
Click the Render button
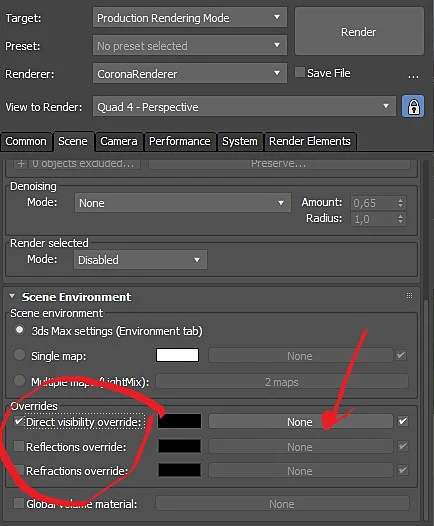click(359, 32)
